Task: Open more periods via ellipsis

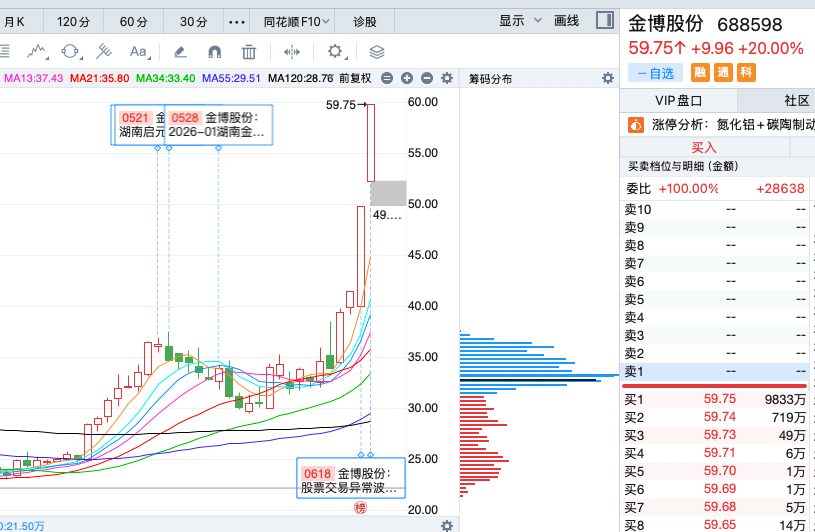Action: [236, 22]
